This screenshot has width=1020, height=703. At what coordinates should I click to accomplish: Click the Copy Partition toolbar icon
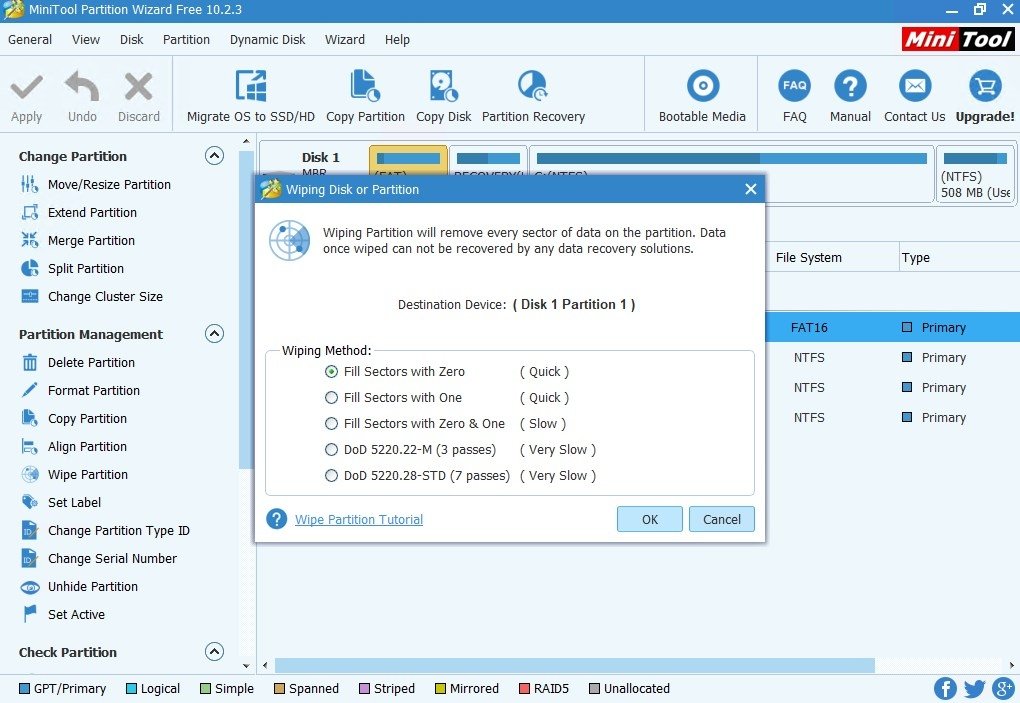click(365, 86)
